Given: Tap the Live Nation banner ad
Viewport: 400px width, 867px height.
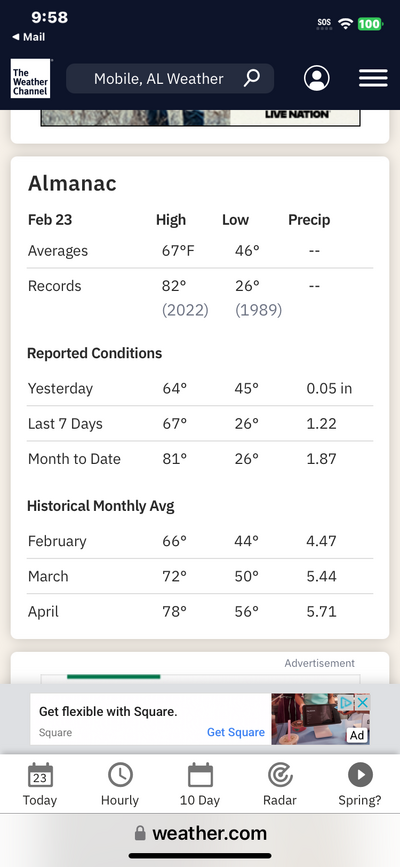Looking at the screenshot, I should [200, 117].
